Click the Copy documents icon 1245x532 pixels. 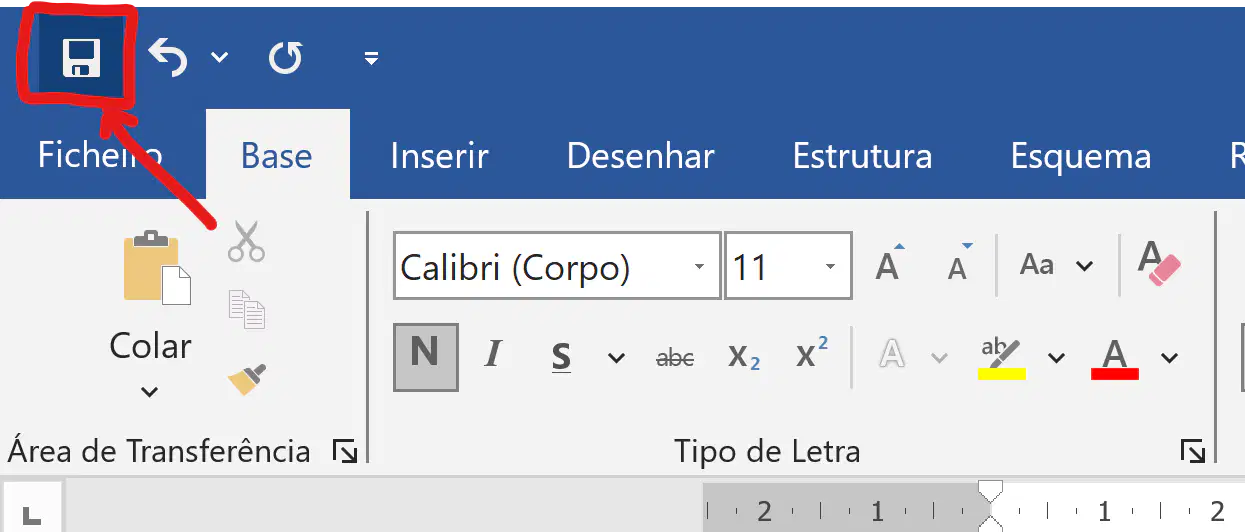[x=246, y=310]
